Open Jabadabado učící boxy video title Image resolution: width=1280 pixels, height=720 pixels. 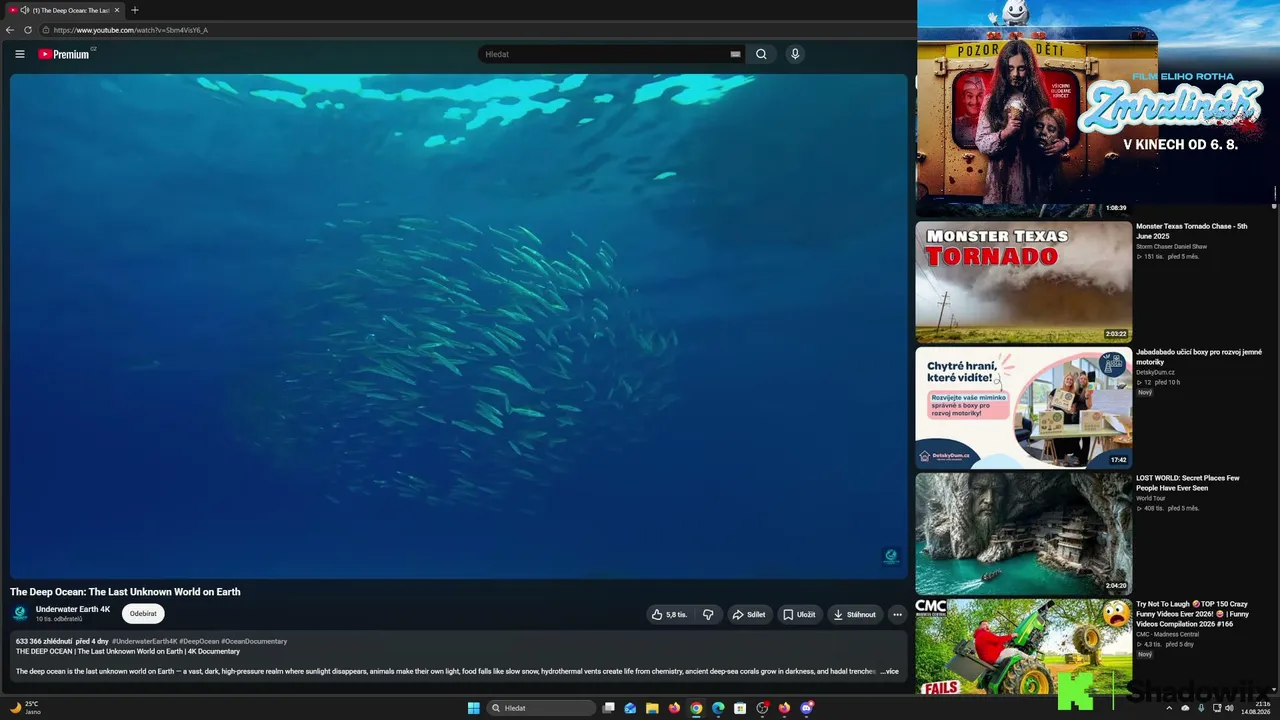1199,357
